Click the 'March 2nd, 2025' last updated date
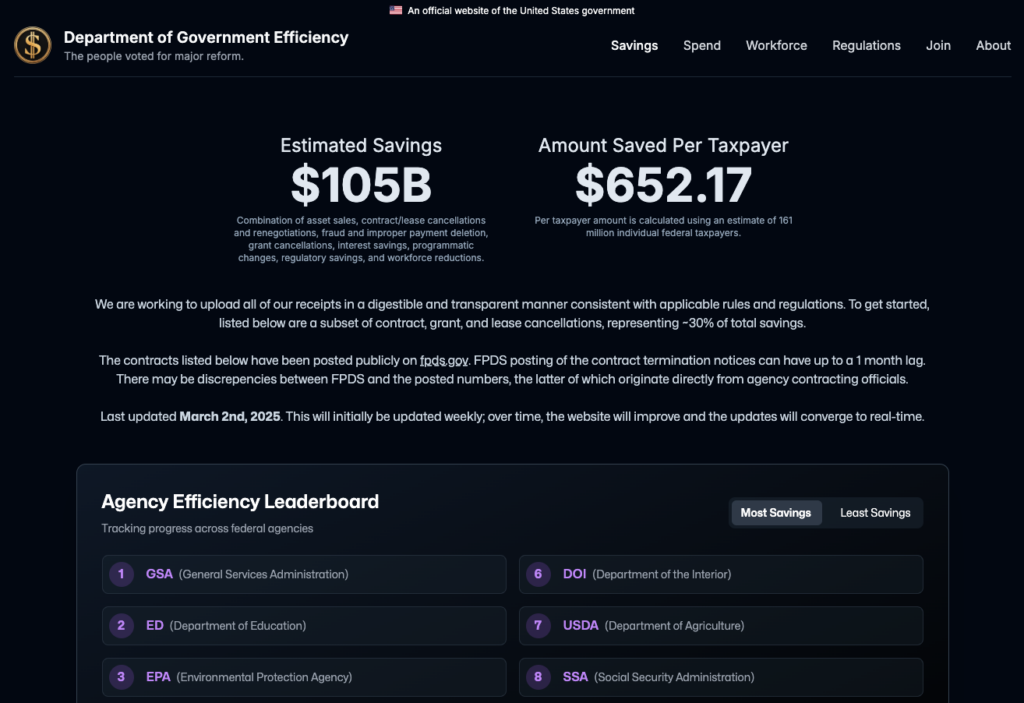1024x703 pixels. 230,417
